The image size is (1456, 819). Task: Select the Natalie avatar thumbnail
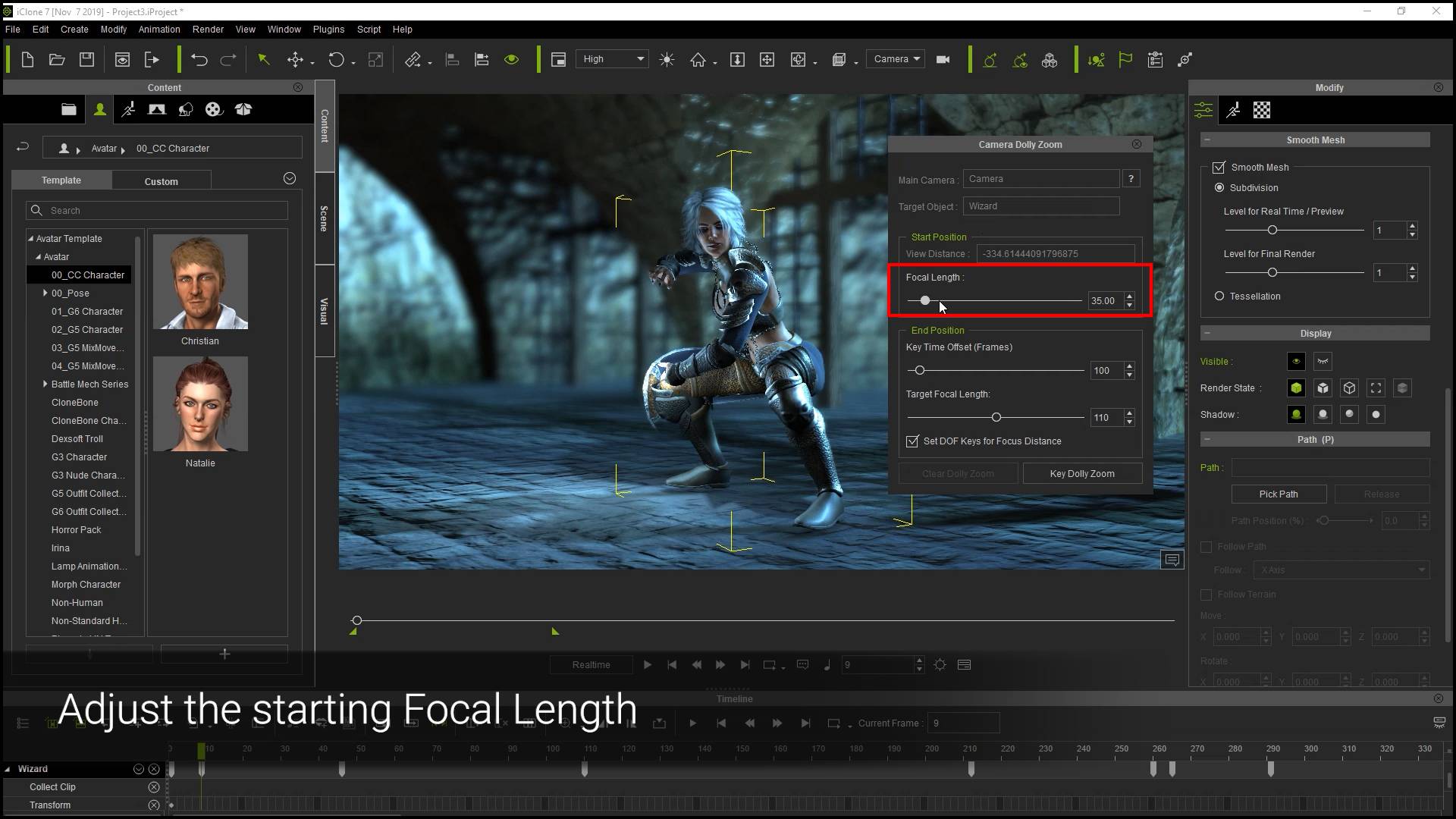point(200,404)
